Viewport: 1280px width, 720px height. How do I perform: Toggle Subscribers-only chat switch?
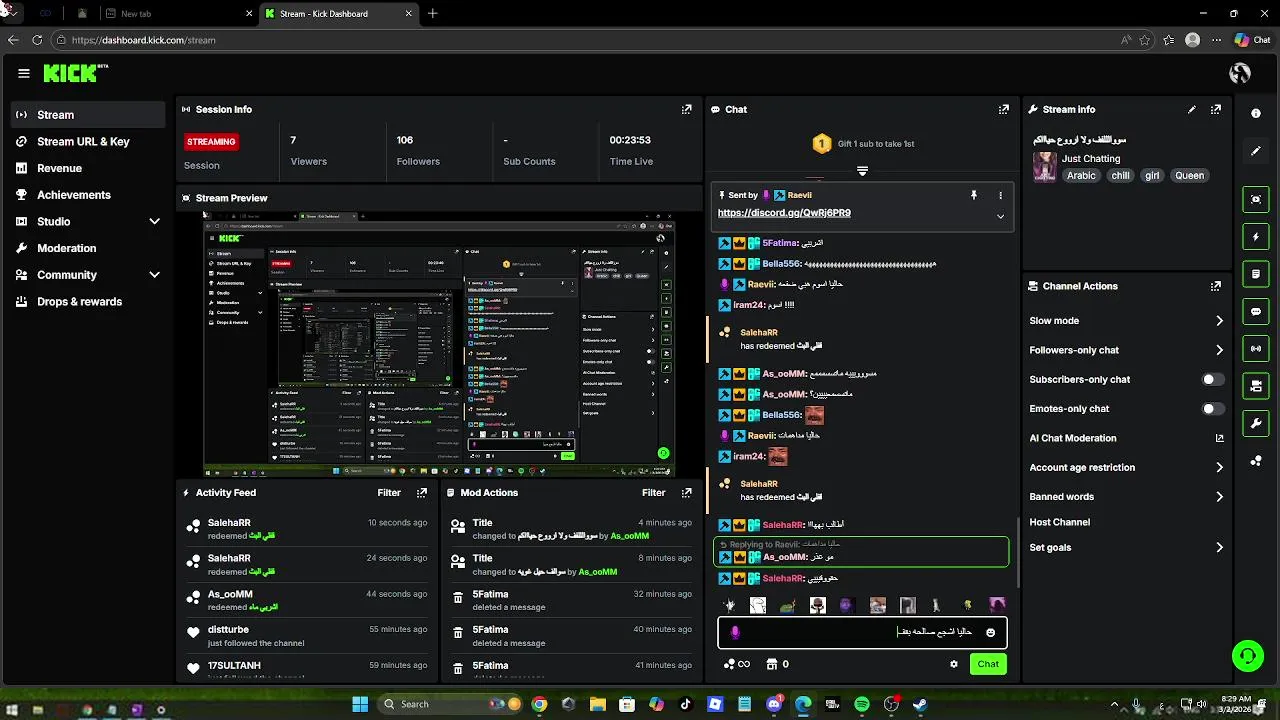pos(1213,379)
